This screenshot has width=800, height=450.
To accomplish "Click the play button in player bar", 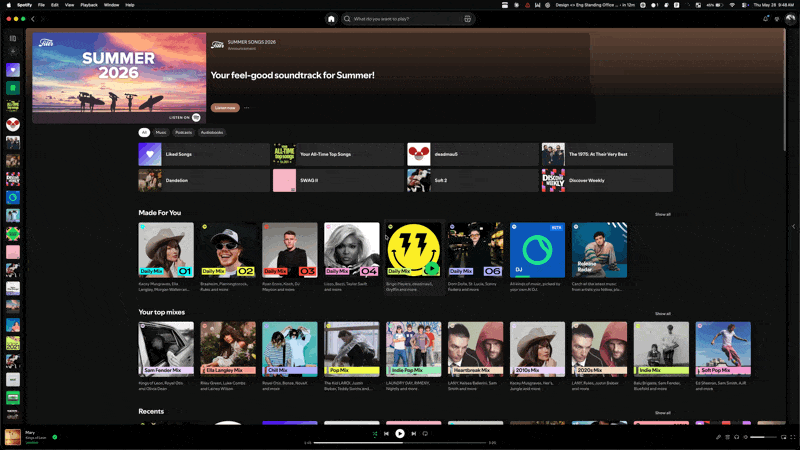I will tap(400, 434).
